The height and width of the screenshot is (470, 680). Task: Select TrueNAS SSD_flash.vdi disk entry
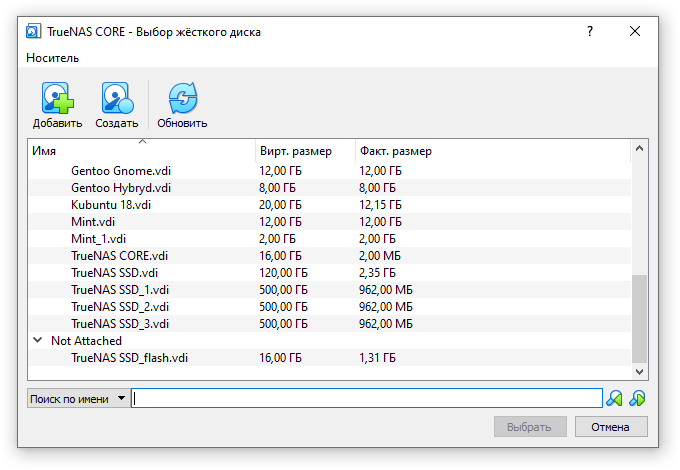[330, 358]
